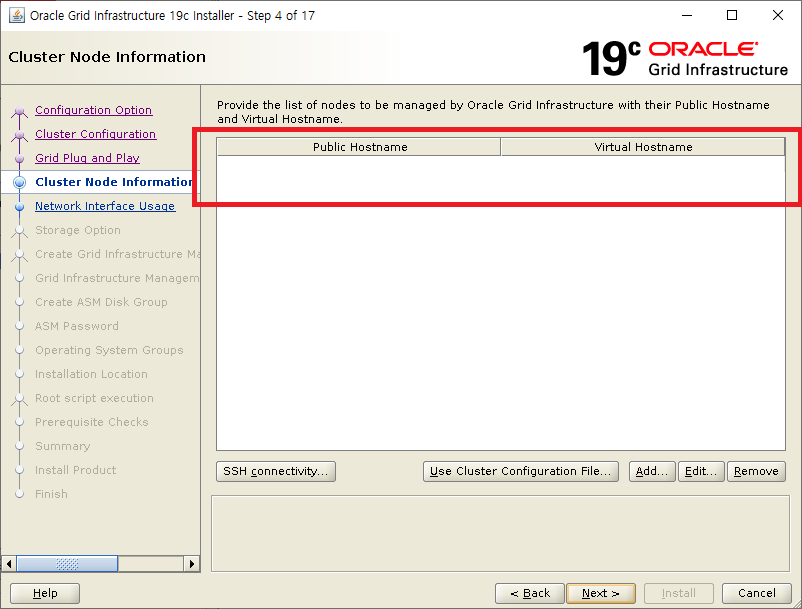Viewport: 802px width, 609px height.
Task: Open the Configuration Option step link
Action: pyautogui.click(x=94, y=110)
